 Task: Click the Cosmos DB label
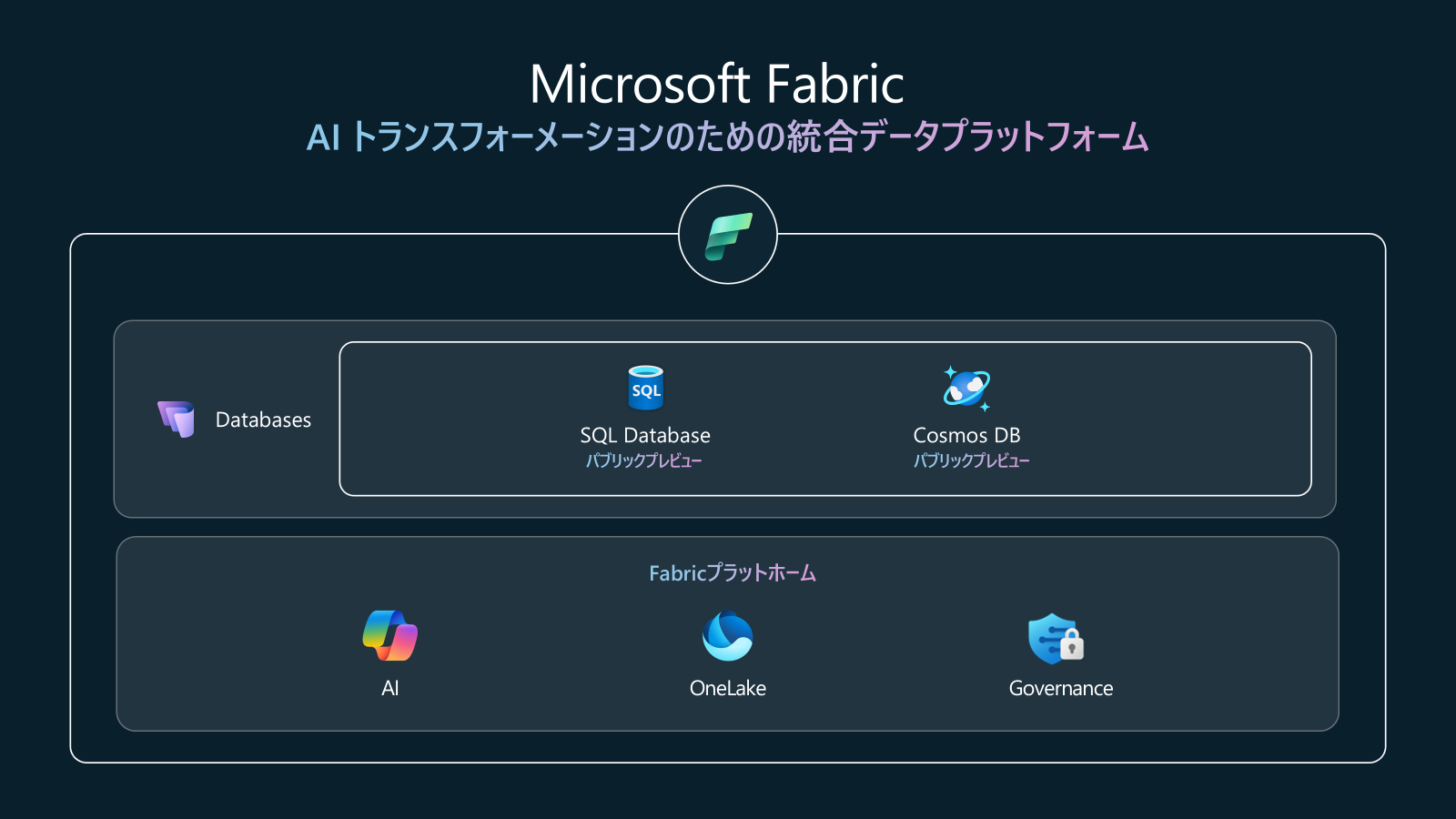click(x=966, y=435)
